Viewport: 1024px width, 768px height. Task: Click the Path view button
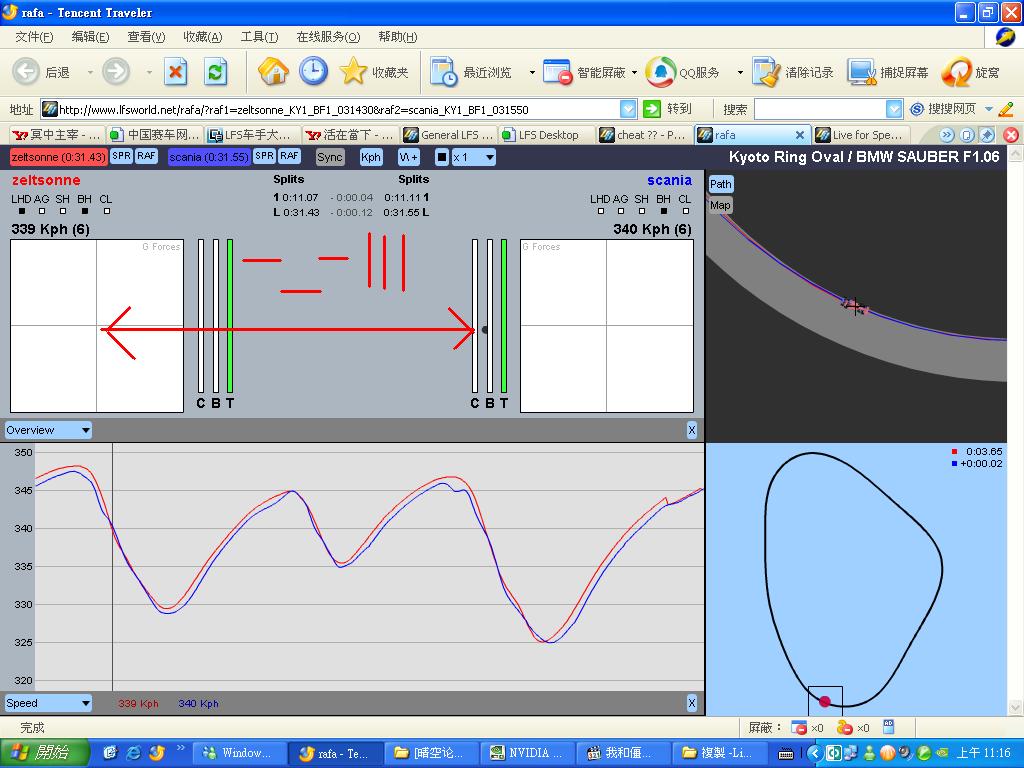(x=720, y=184)
